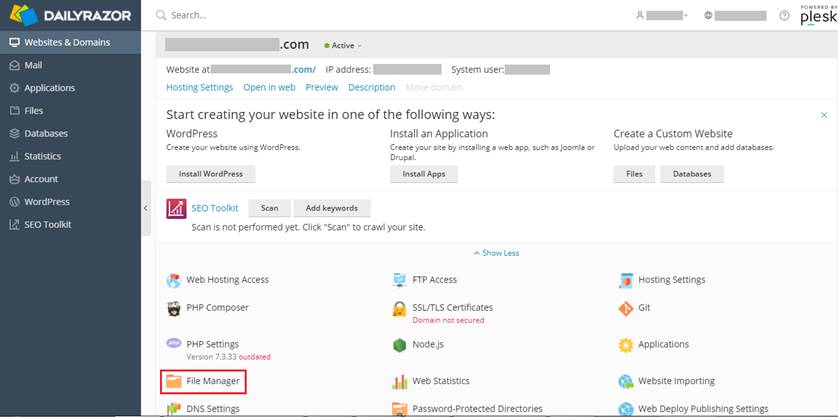Viewport: 838px width, 417px height.
Task: Click the Add keywords button
Action: (332, 208)
